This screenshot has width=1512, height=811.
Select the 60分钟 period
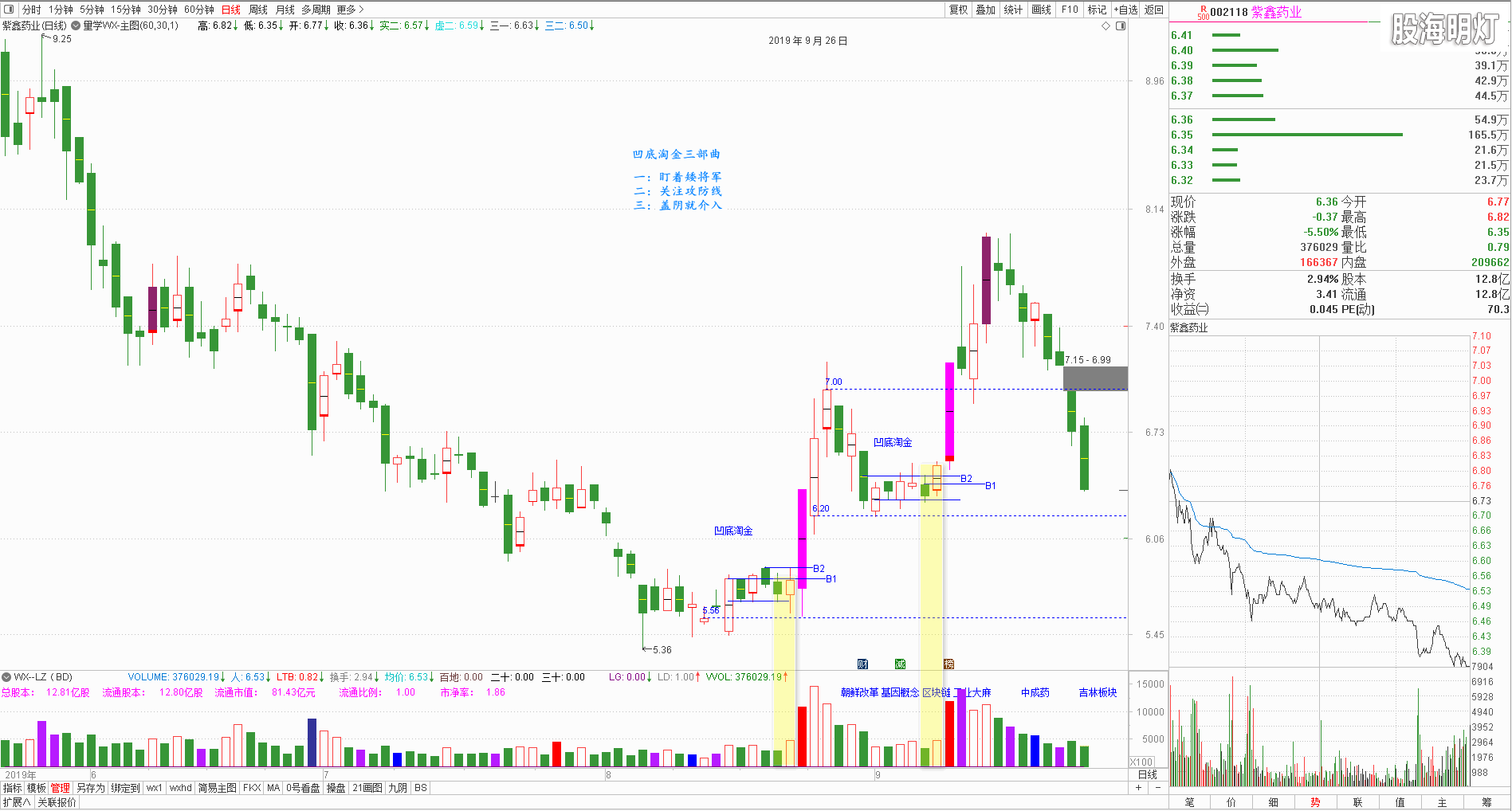pyautogui.click(x=198, y=10)
